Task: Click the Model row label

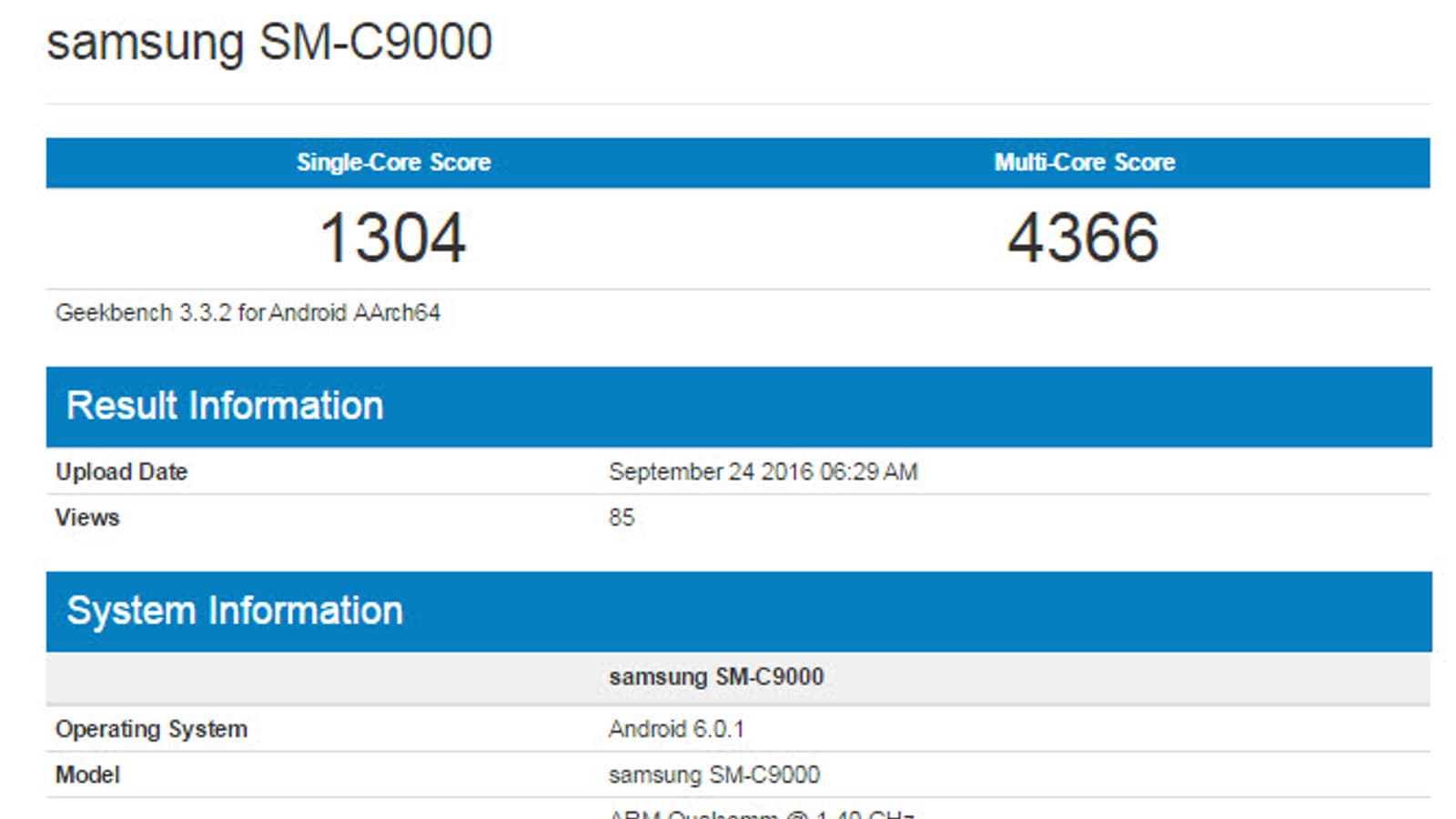Action: click(87, 774)
